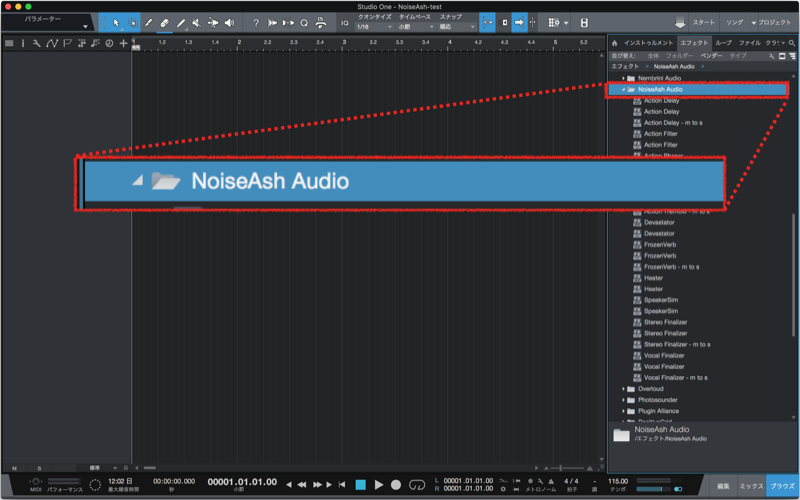Open the question mark help tool

click(x=256, y=23)
